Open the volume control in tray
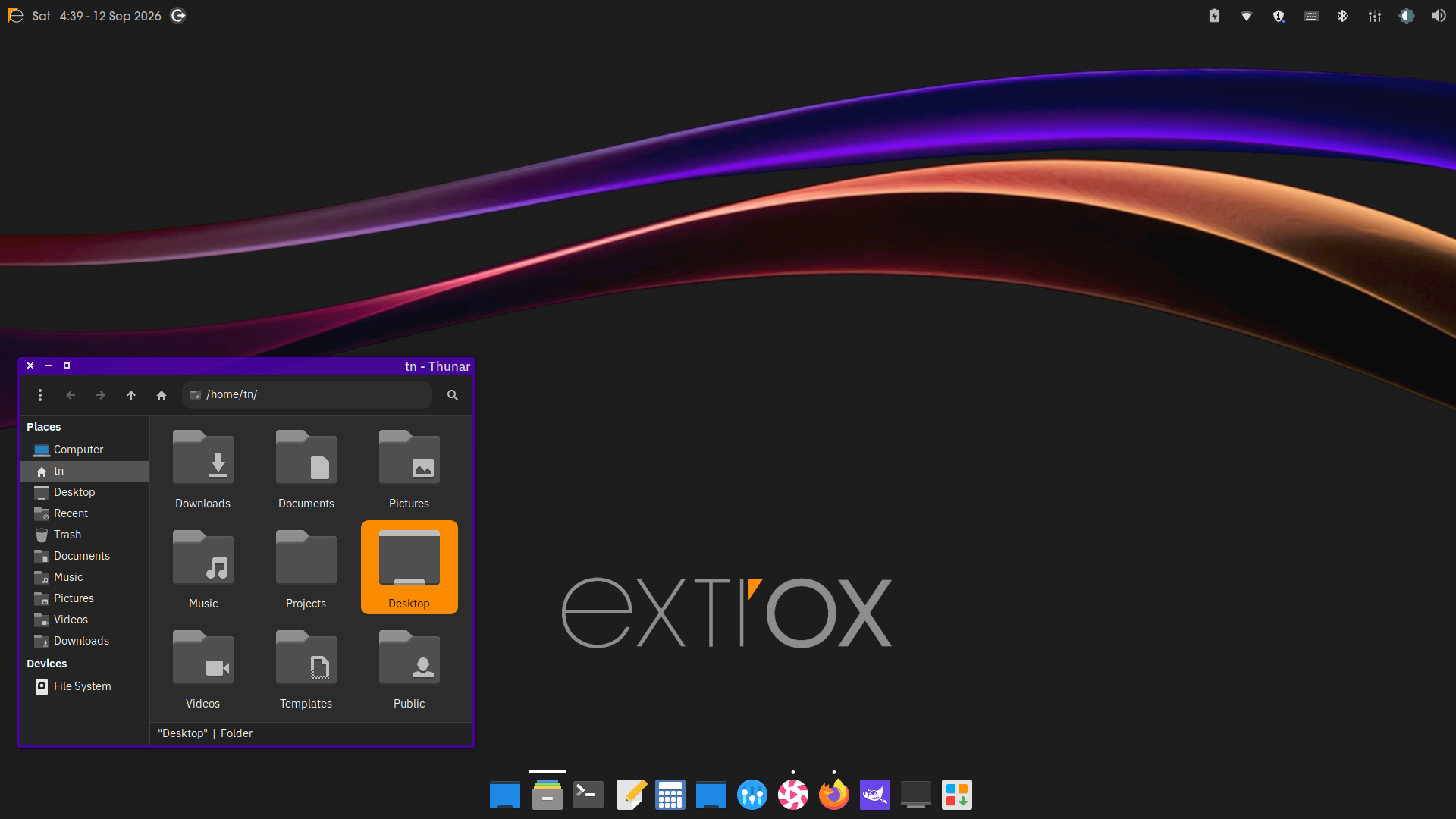1456x819 pixels. [x=1439, y=16]
